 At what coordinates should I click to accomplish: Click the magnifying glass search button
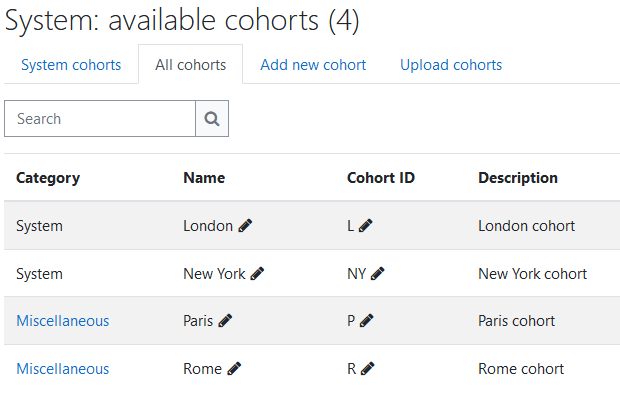click(212, 119)
